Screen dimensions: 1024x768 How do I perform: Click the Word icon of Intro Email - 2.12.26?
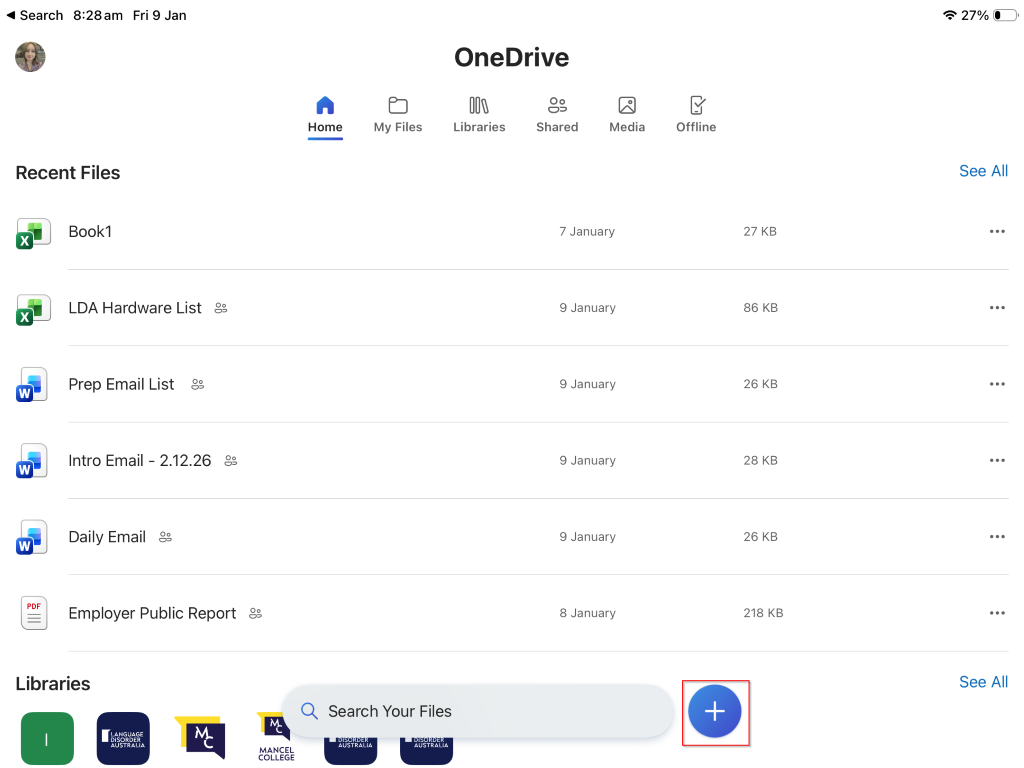pos(32,461)
